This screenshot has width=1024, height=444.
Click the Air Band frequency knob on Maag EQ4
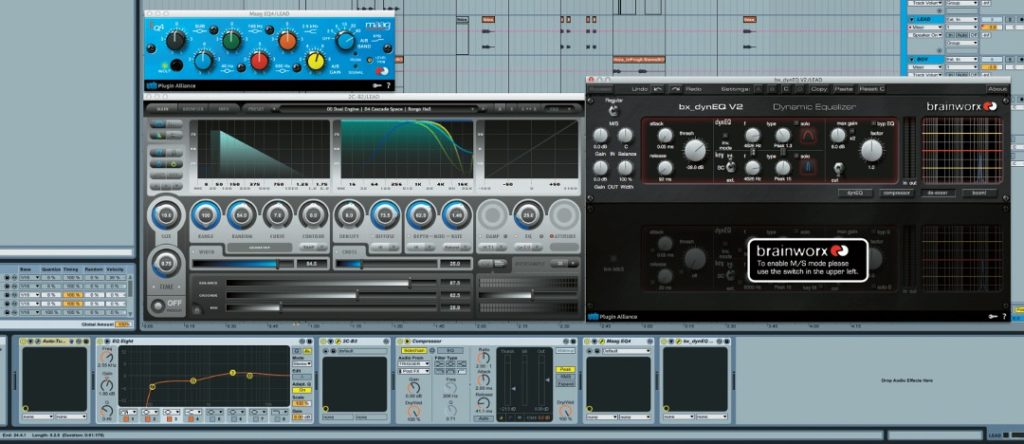pos(345,41)
